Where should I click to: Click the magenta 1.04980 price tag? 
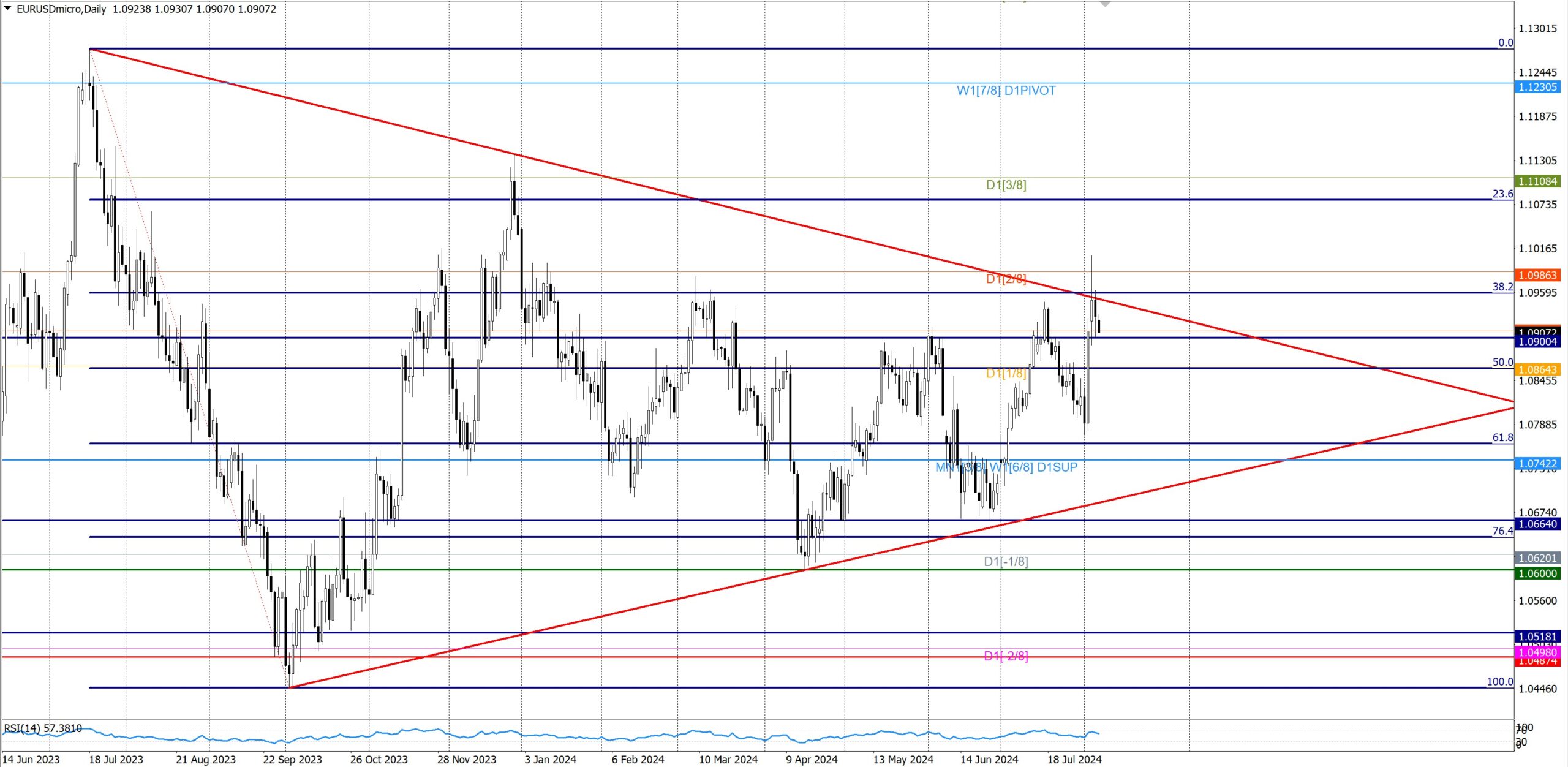1537,652
